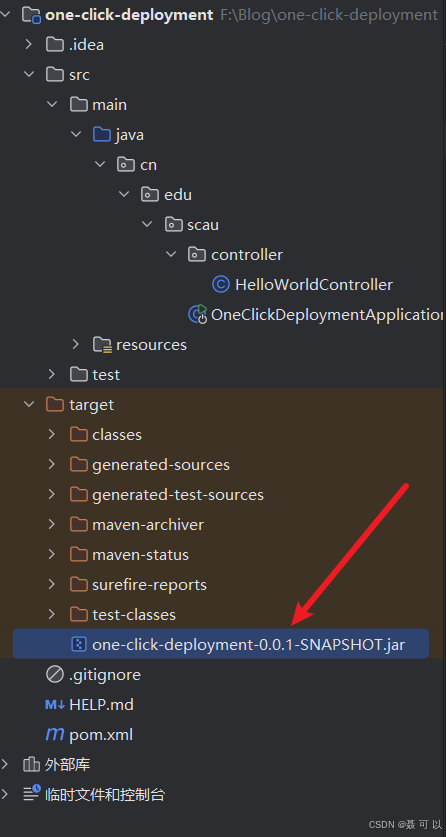
Task: Click the HelloWorldController class icon
Action: 220,285
